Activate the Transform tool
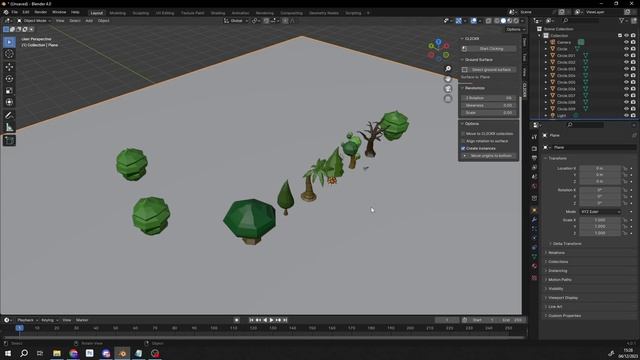Screen dimensions: 640x360 click(9, 102)
